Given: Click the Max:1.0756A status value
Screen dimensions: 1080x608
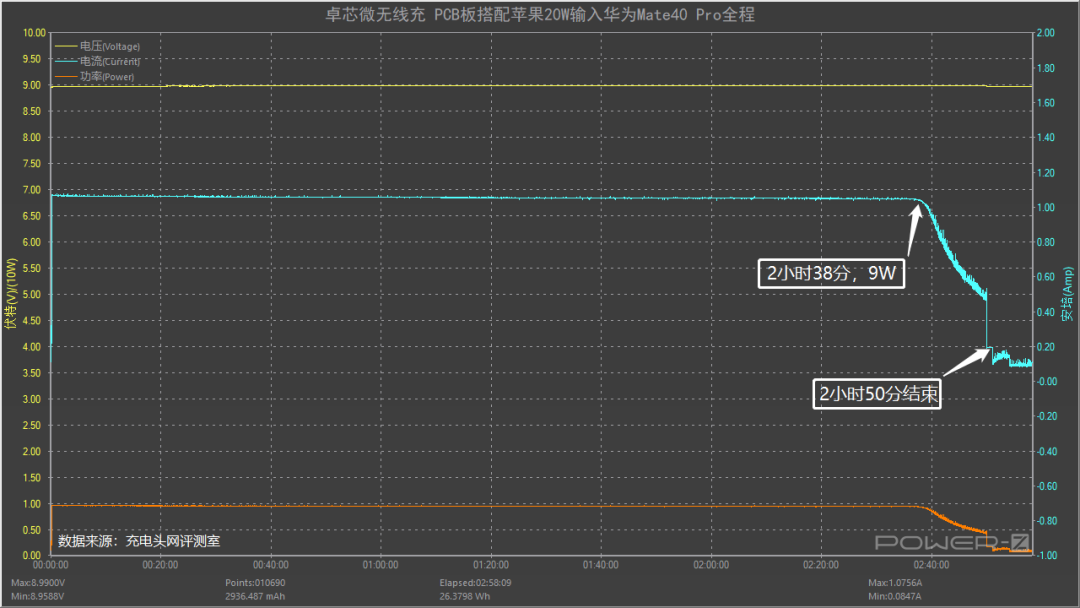Looking at the screenshot, I should click(895, 583).
